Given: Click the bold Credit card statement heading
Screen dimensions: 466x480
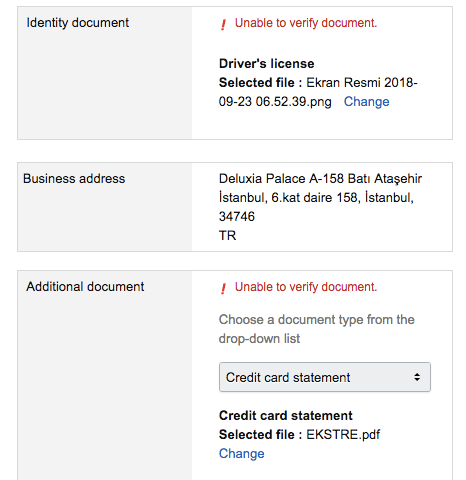Looking at the screenshot, I should [x=286, y=416].
